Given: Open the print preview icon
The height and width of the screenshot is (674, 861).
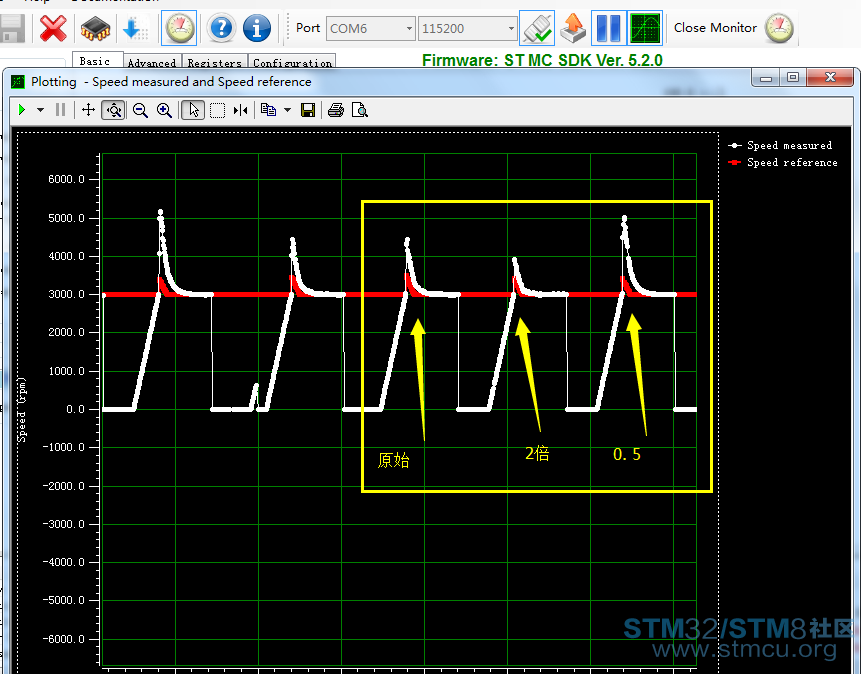Looking at the screenshot, I should point(360,110).
